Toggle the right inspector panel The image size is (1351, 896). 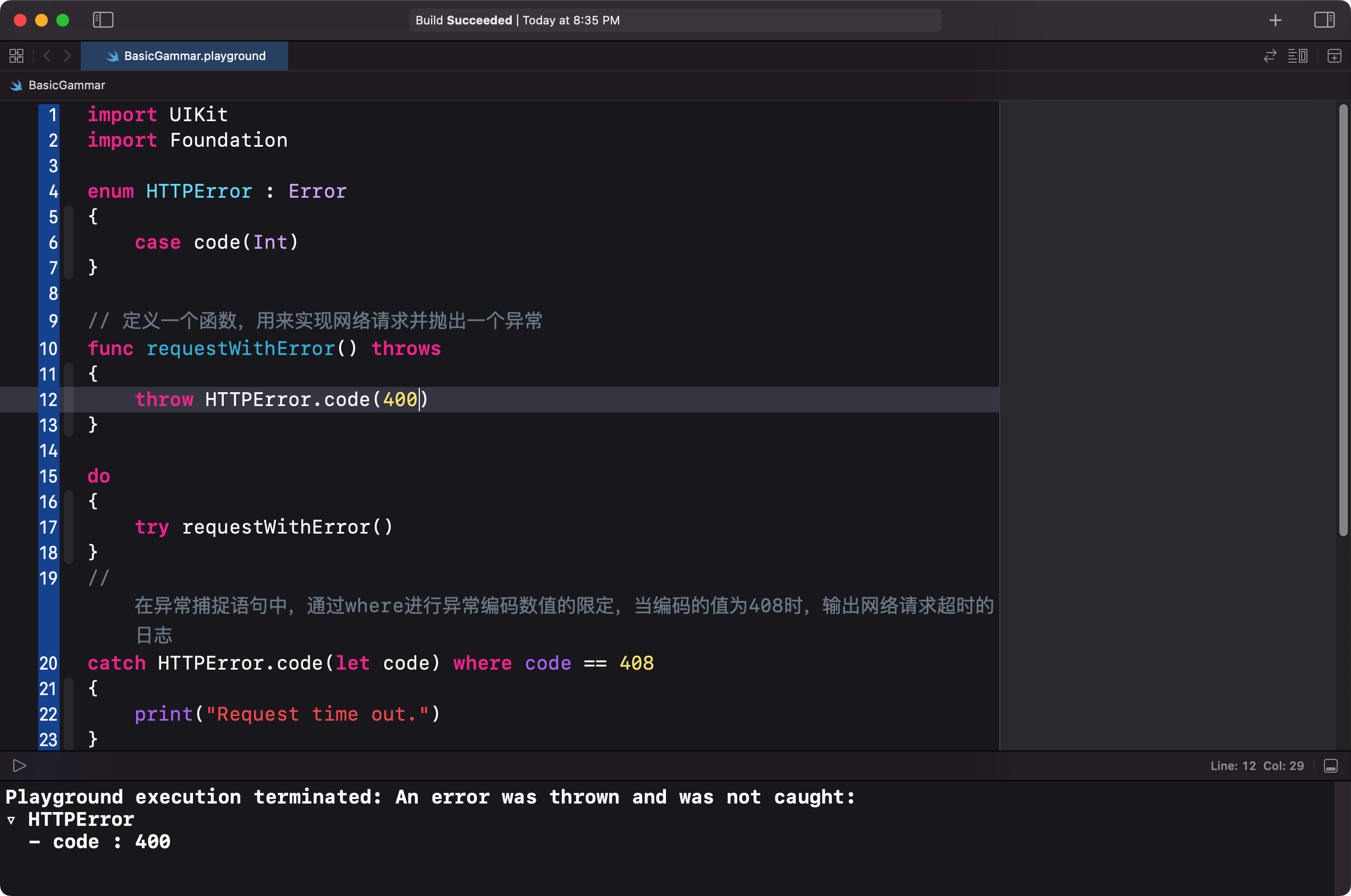coord(1324,20)
